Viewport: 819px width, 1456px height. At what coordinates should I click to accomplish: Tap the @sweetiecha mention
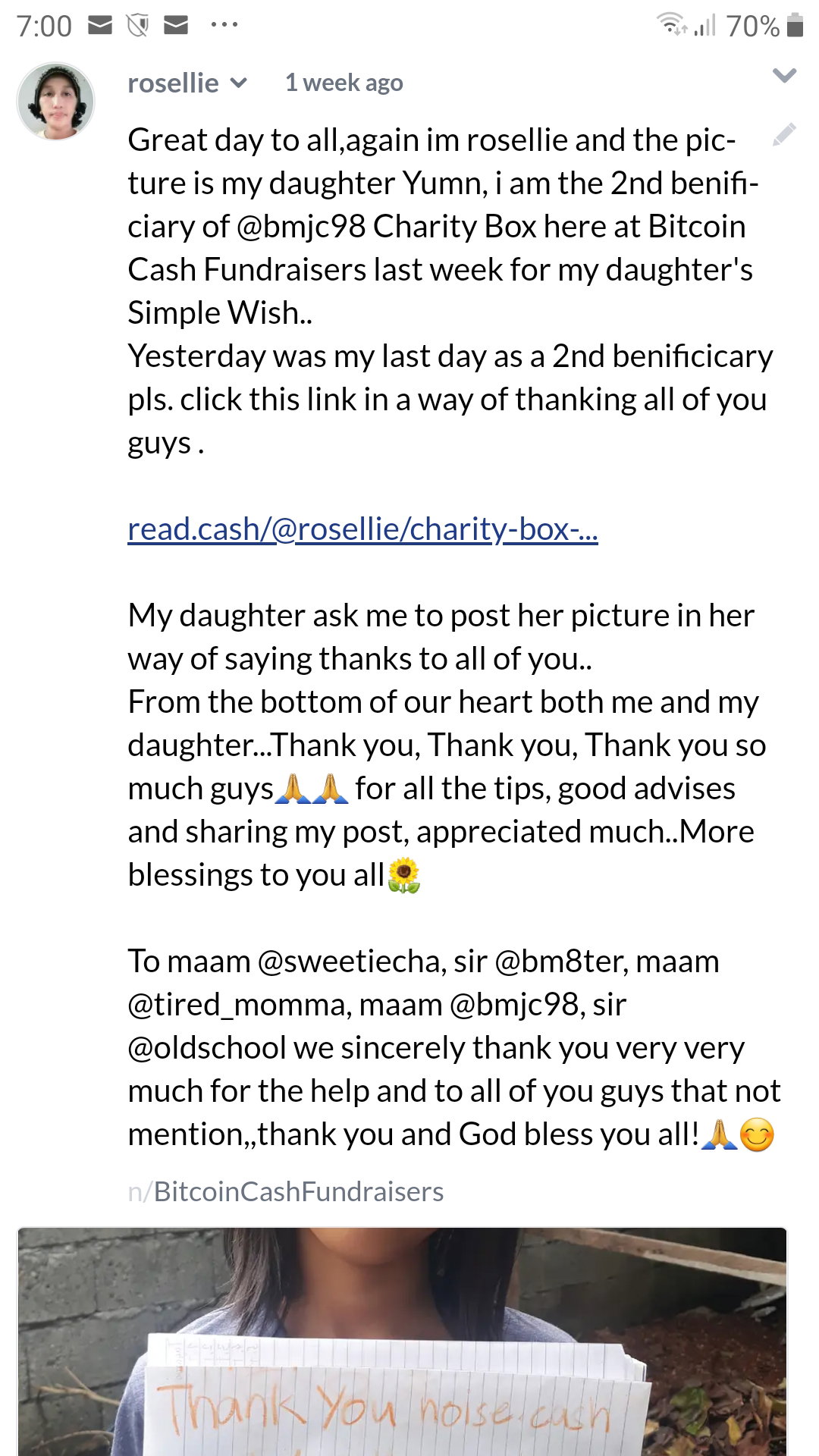[349, 962]
